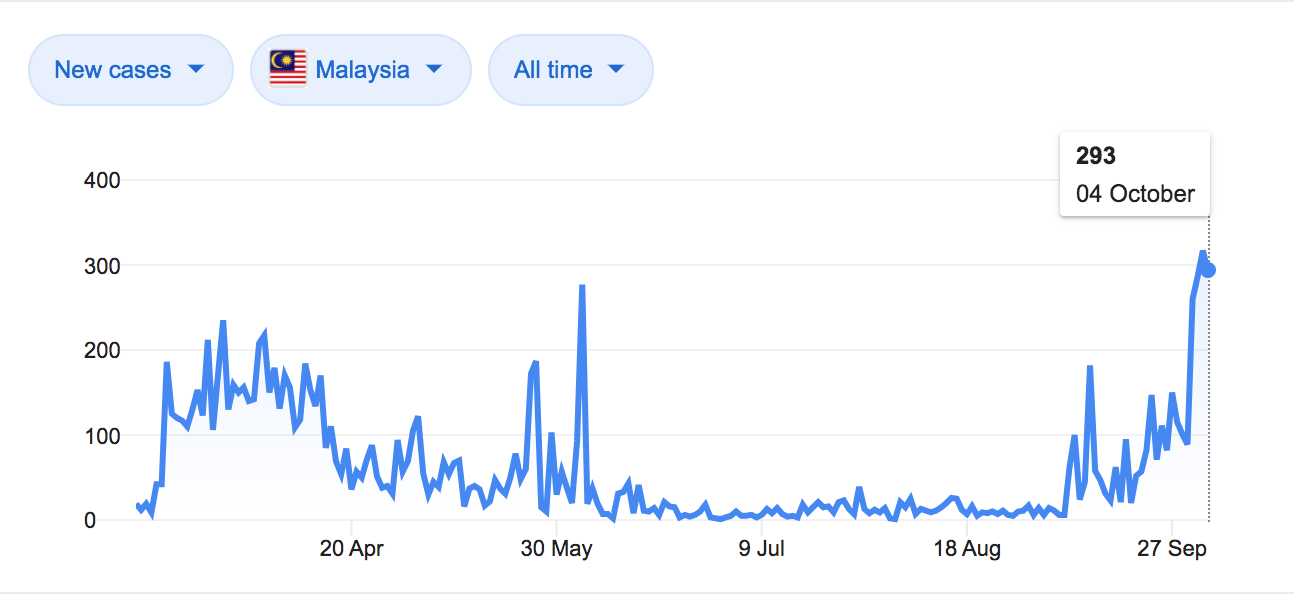Click the New cases dropdown arrow
Screen dimensions: 1294x598
click(x=196, y=69)
